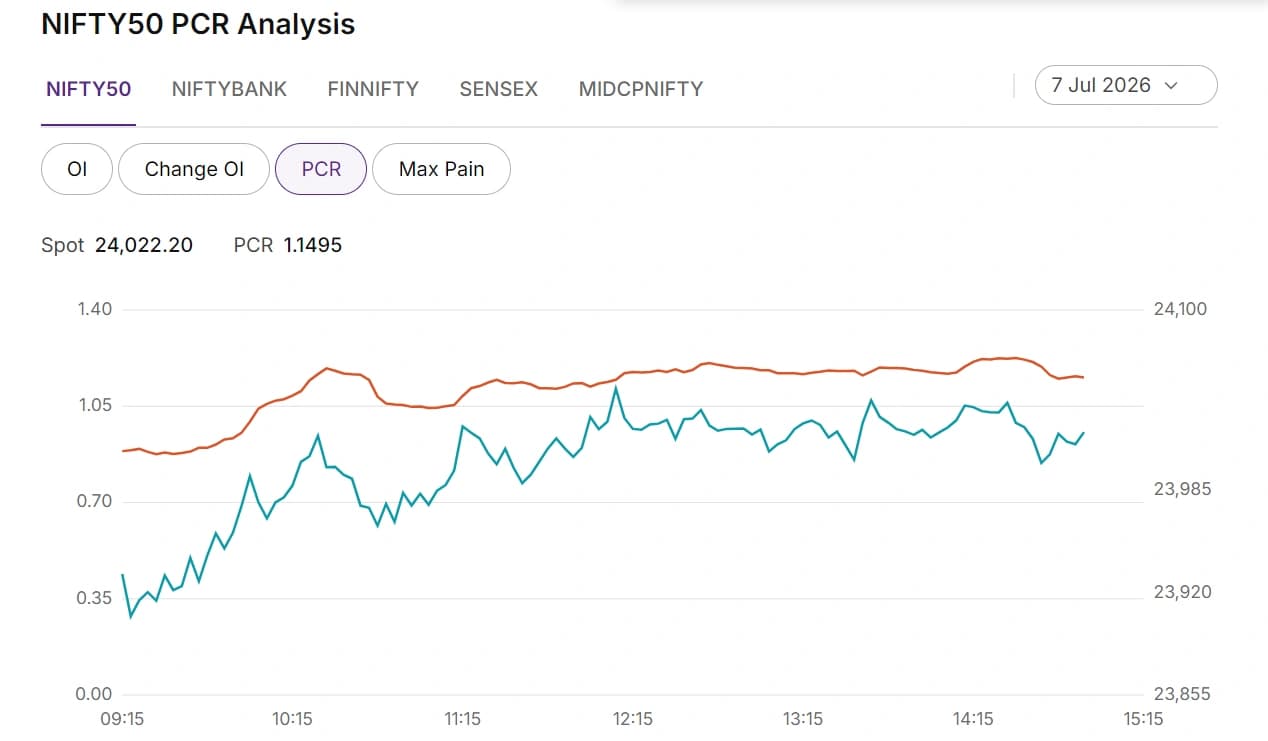This screenshot has height=741, width=1268.
Task: Click the 09:15 time axis label
Action: coord(123,719)
